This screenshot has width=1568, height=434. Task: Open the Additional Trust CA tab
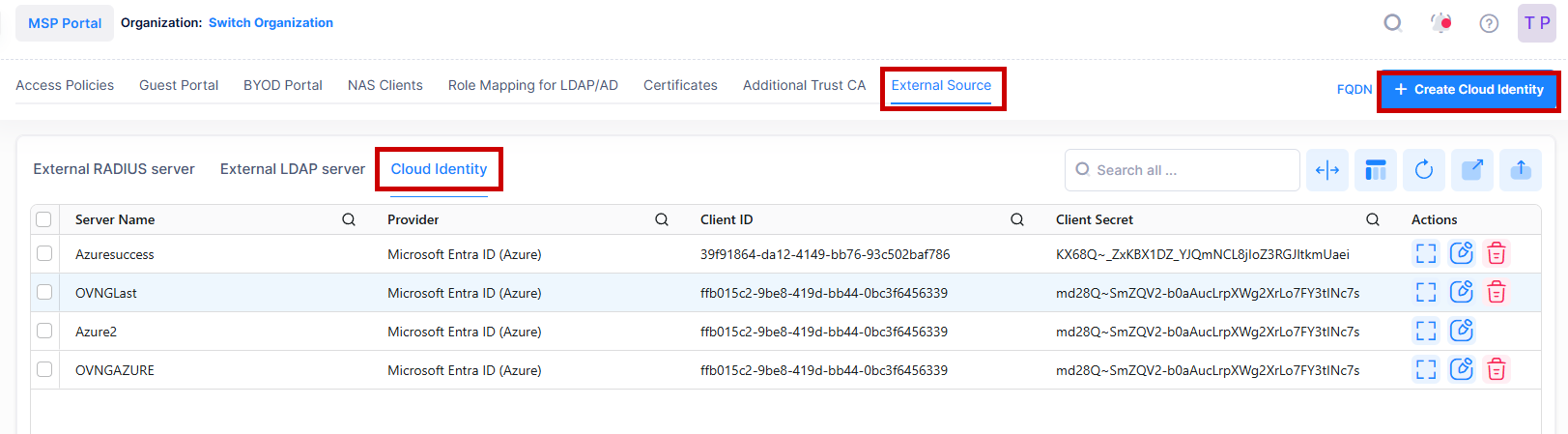805,85
